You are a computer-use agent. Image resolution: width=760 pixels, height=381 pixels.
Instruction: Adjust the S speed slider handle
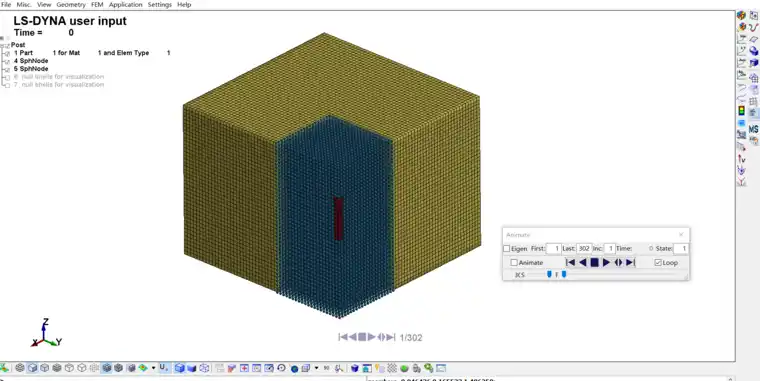pos(549,274)
